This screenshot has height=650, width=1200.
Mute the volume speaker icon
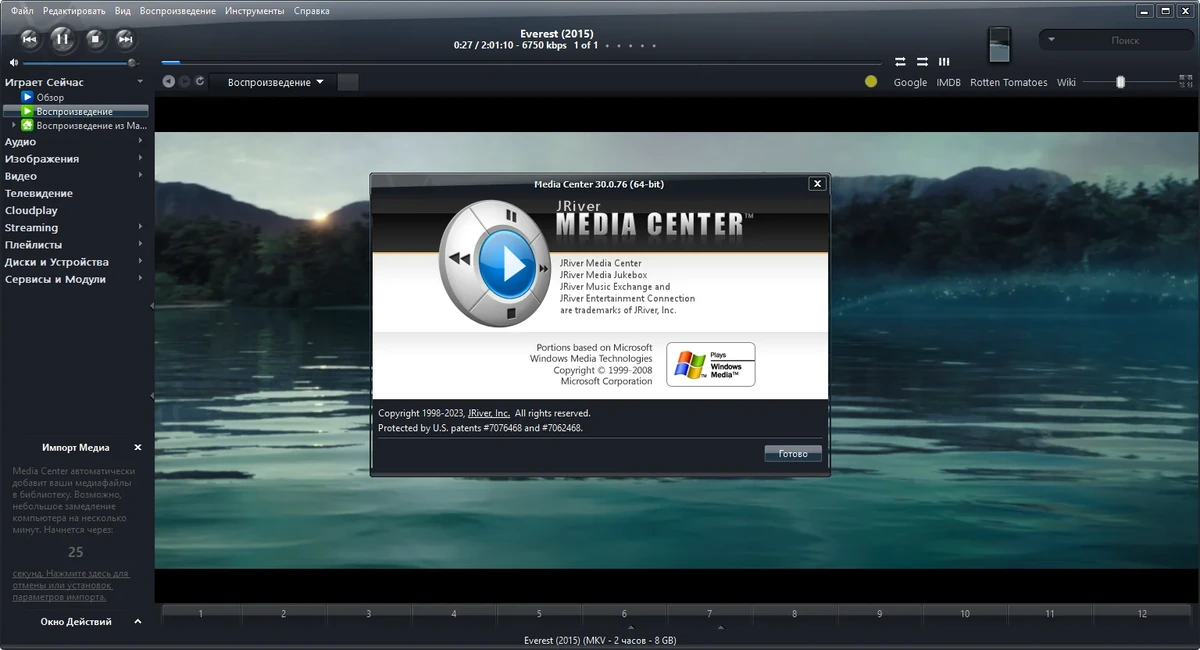[14, 62]
